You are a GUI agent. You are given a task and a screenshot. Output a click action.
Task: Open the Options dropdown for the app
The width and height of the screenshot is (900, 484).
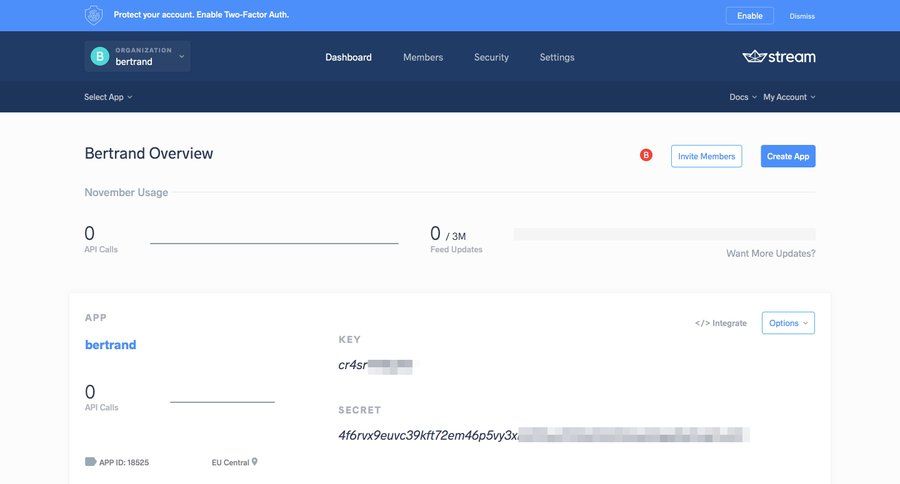pos(788,323)
